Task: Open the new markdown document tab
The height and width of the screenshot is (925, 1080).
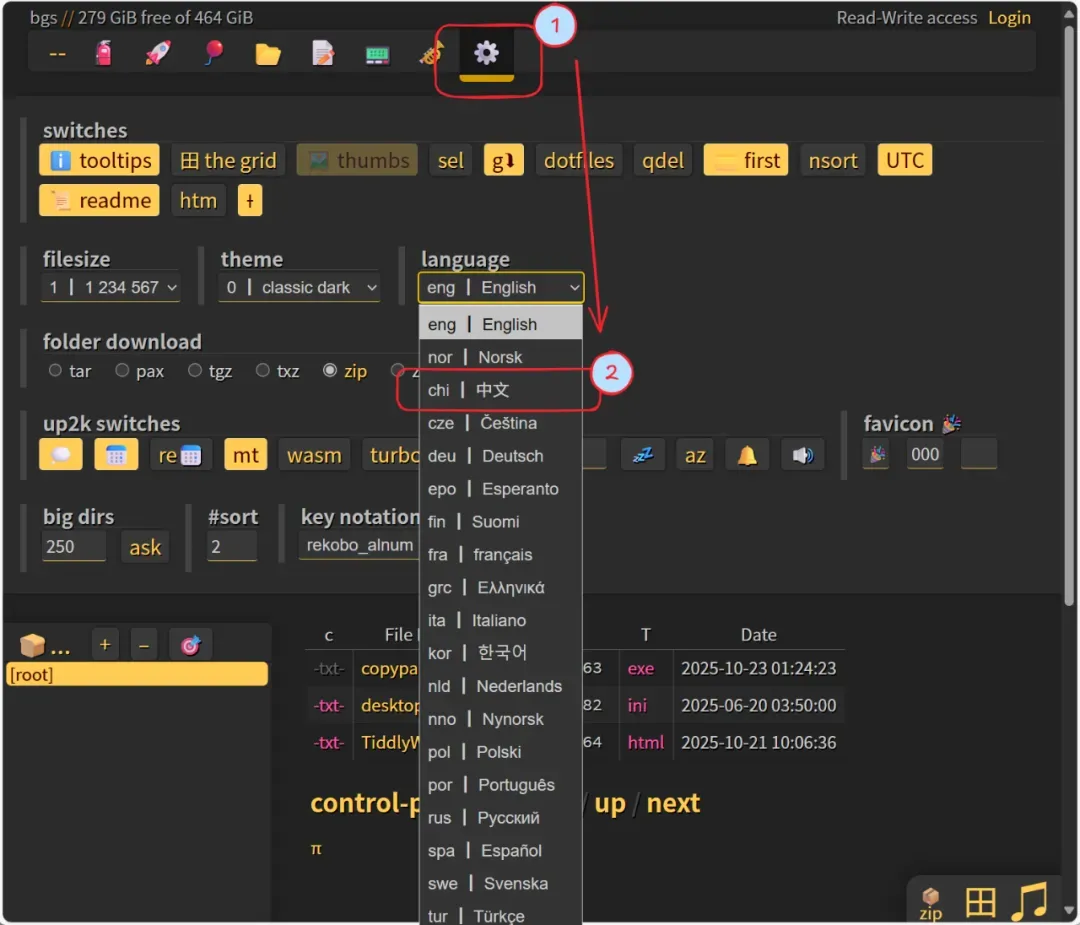Action: (x=322, y=53)
